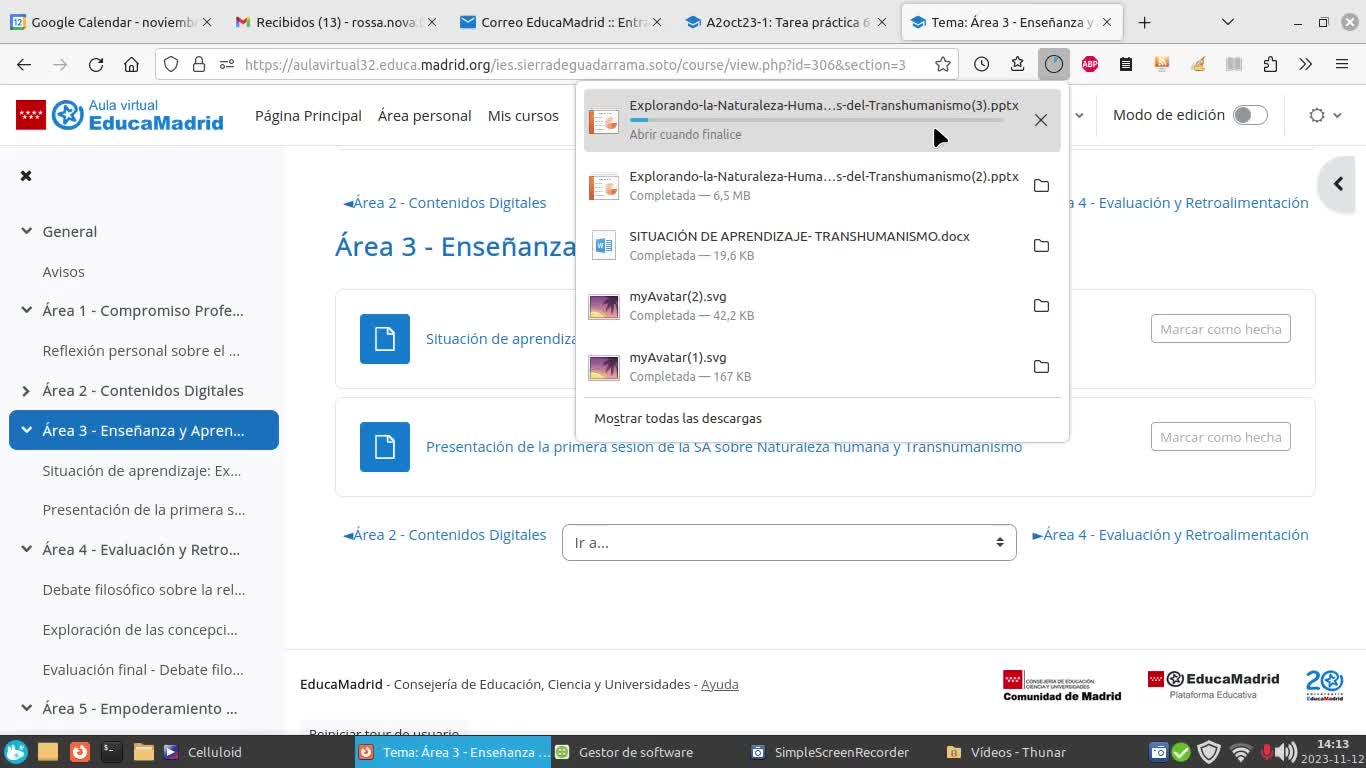Reload the current page
1366x768 pixels.
(96, 64)
